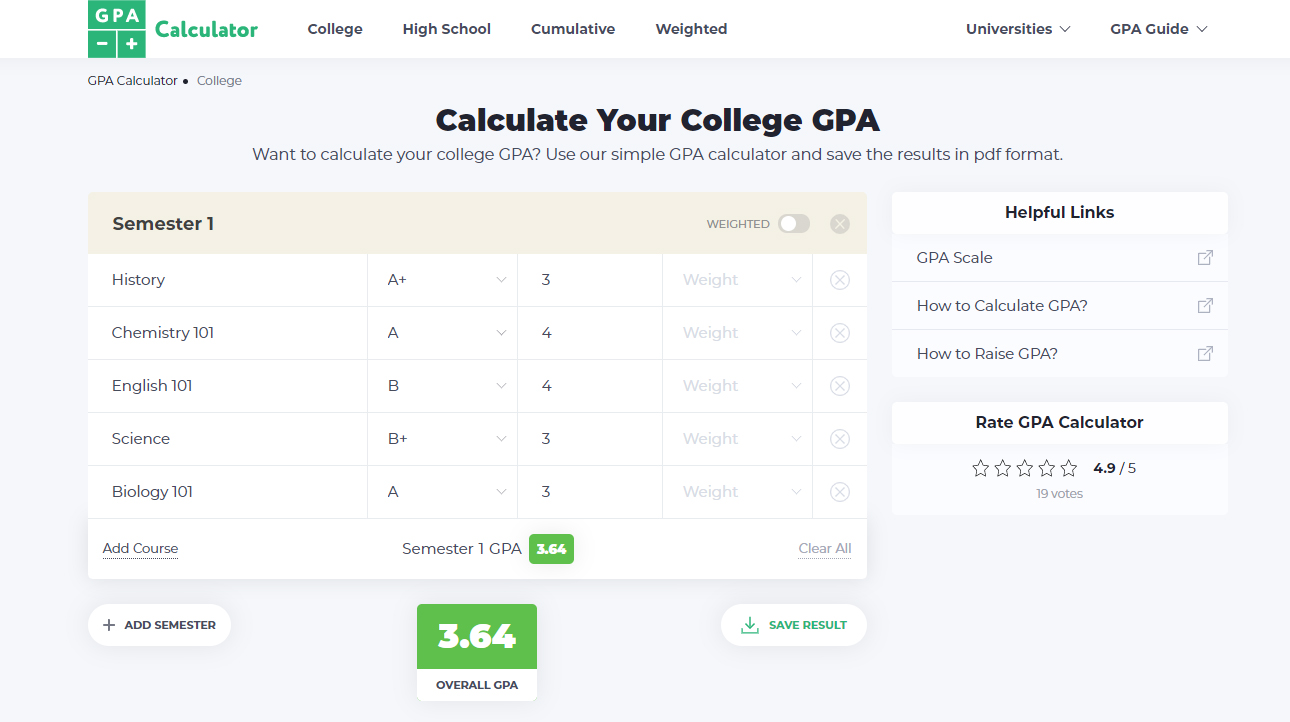Image resolution: width=1290 pixels, height=722 pixels.
Task: Go to the High School tab
Action: point(446,29)
